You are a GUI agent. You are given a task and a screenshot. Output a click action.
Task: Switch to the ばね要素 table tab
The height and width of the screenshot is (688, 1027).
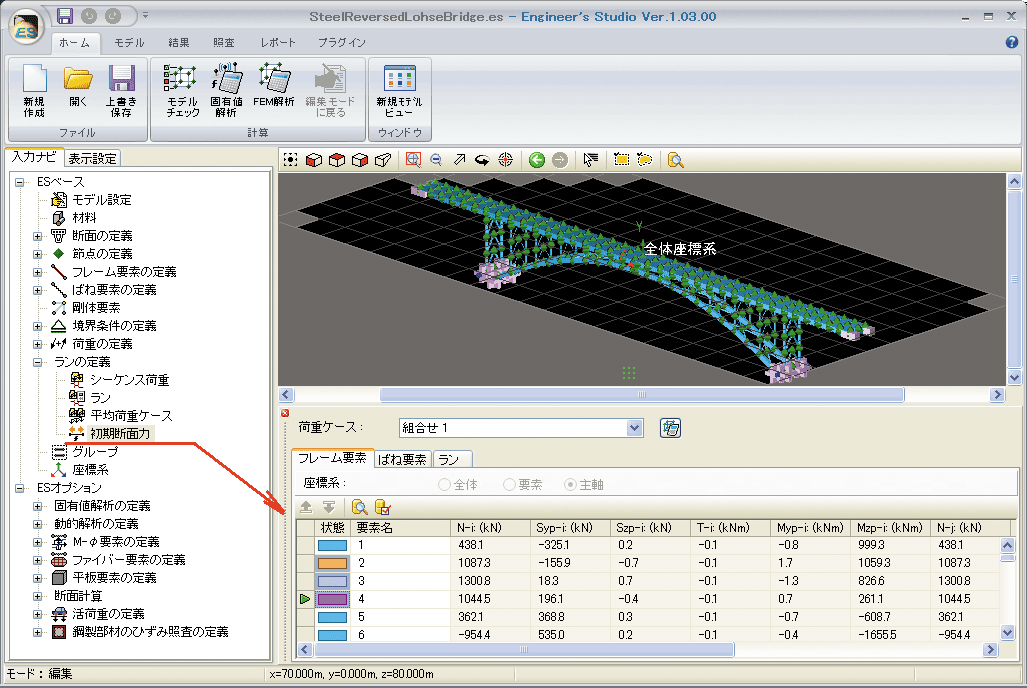point(402,459)
